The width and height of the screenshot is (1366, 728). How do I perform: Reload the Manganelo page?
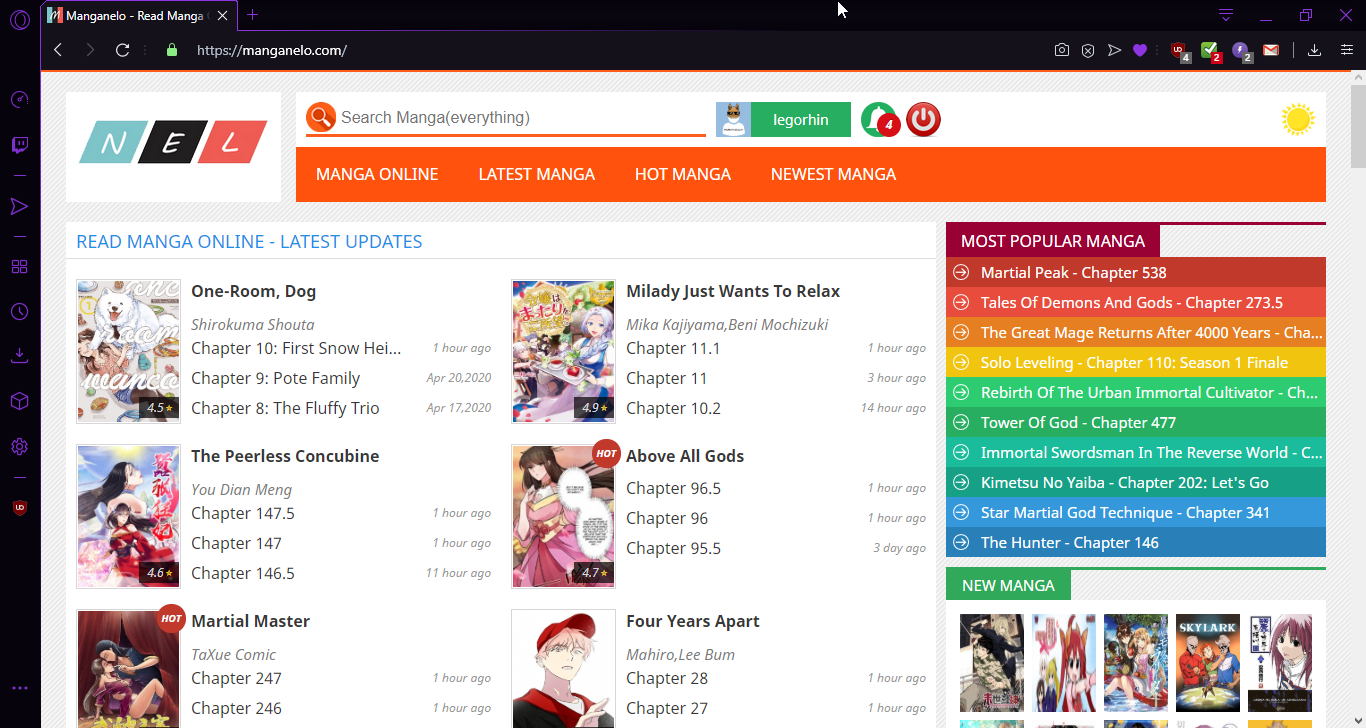[122, 50]
